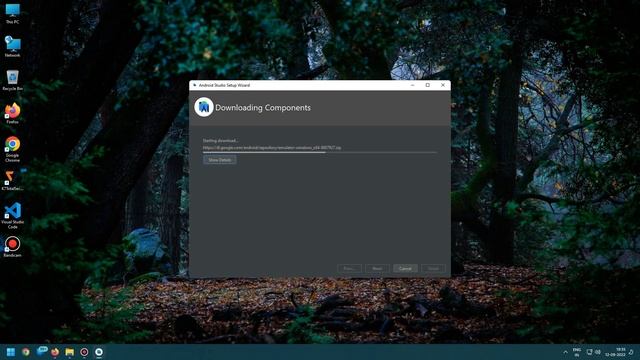This screenshot has width=640, height=360.
Task: Switch to Bandicam recorder in the taskbar
Action: click(x=84, y=352)
